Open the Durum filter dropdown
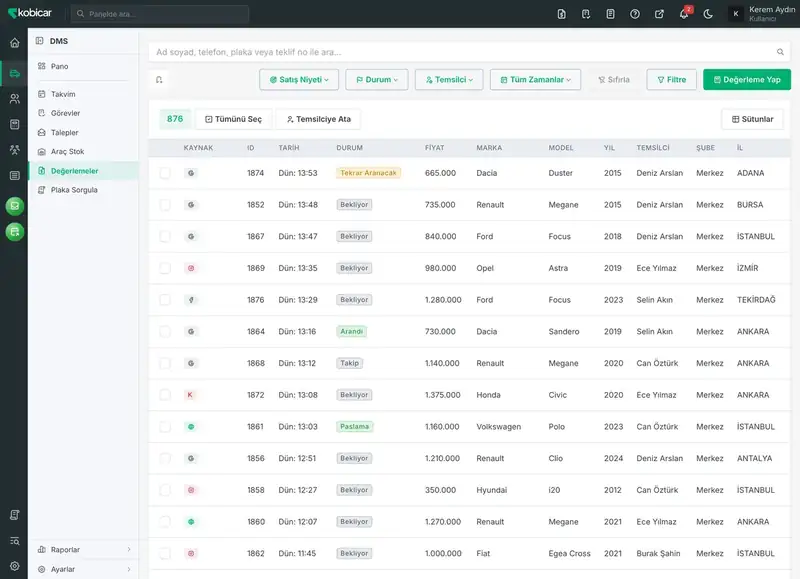 (377, 80)
